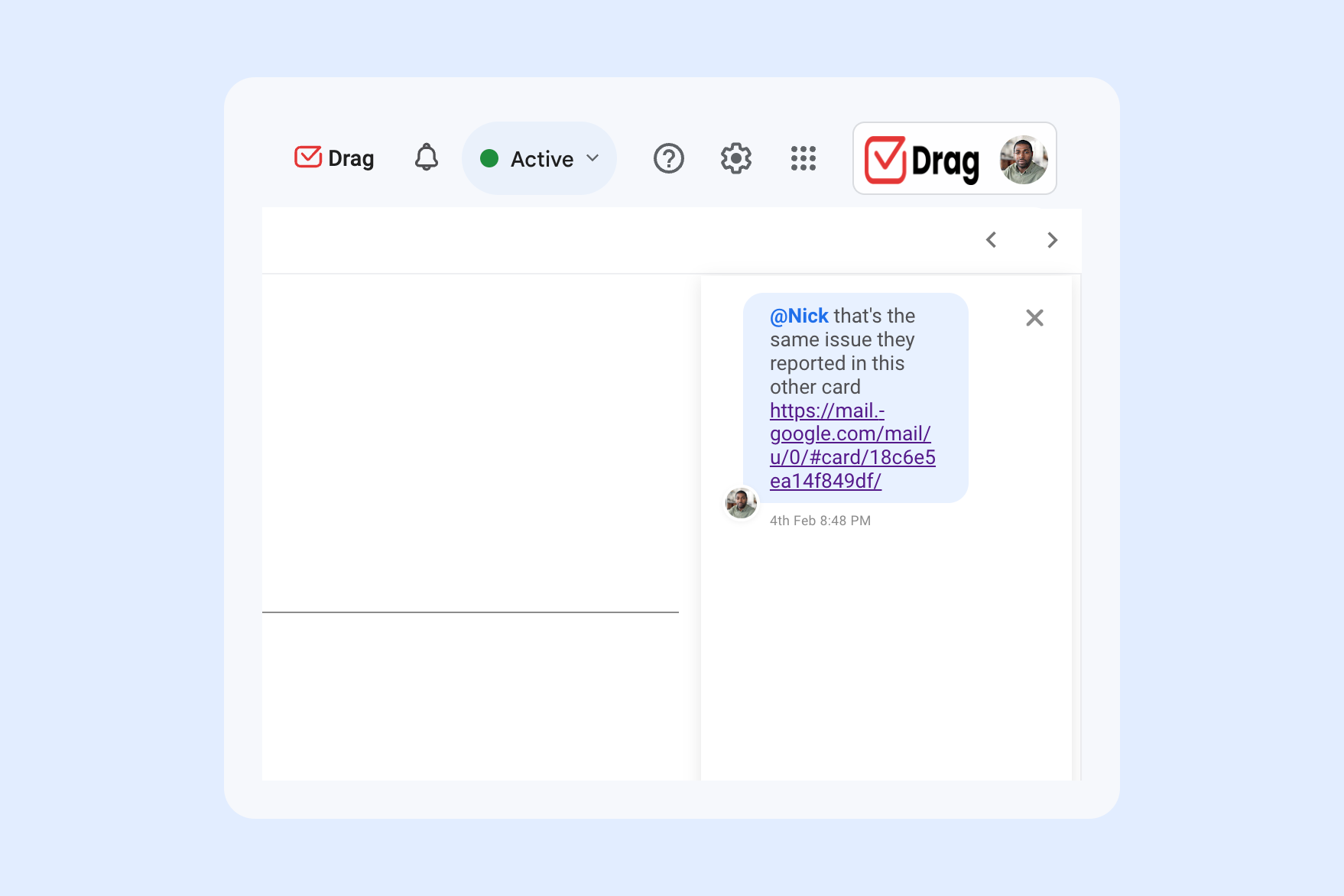Open the Drag logo button
1344x896 pixels.
coord(334,158)
